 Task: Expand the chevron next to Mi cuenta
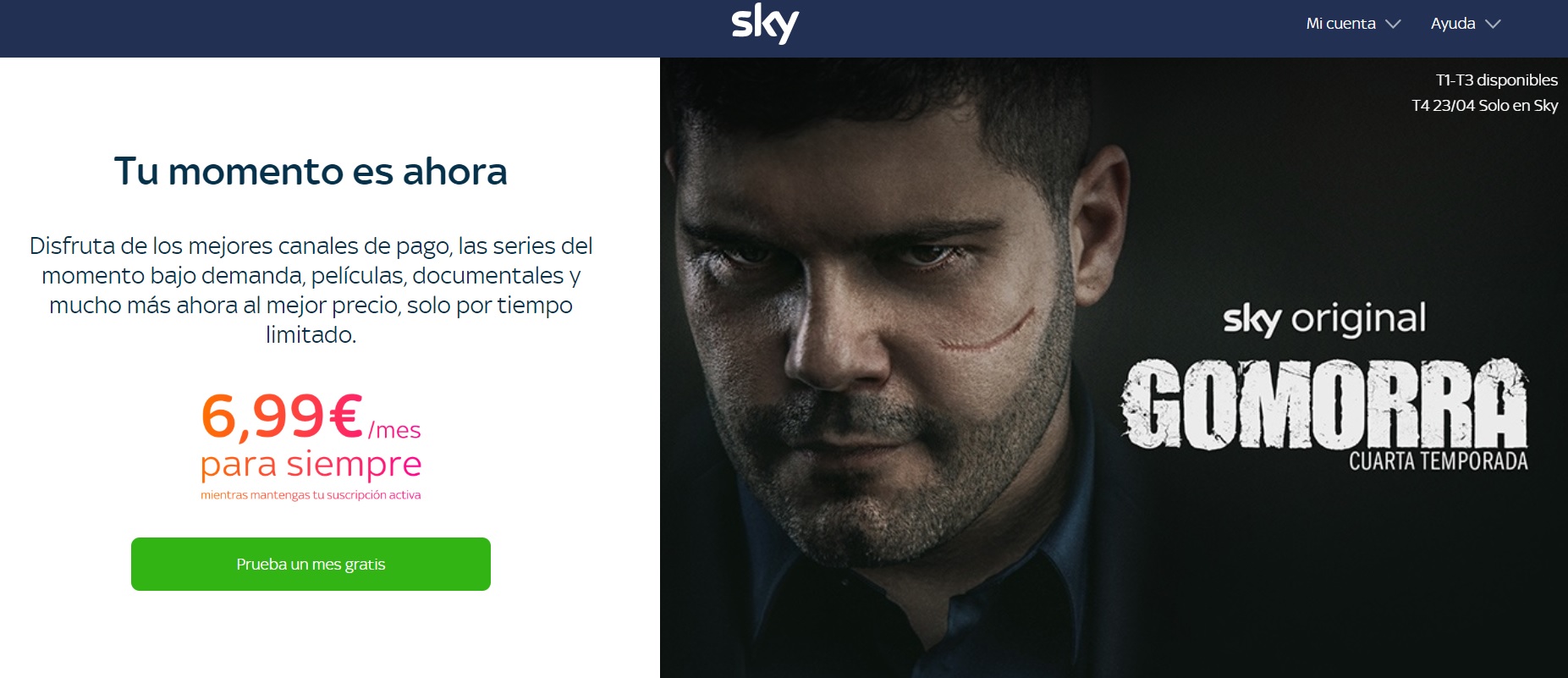(x=1393, y=25)
